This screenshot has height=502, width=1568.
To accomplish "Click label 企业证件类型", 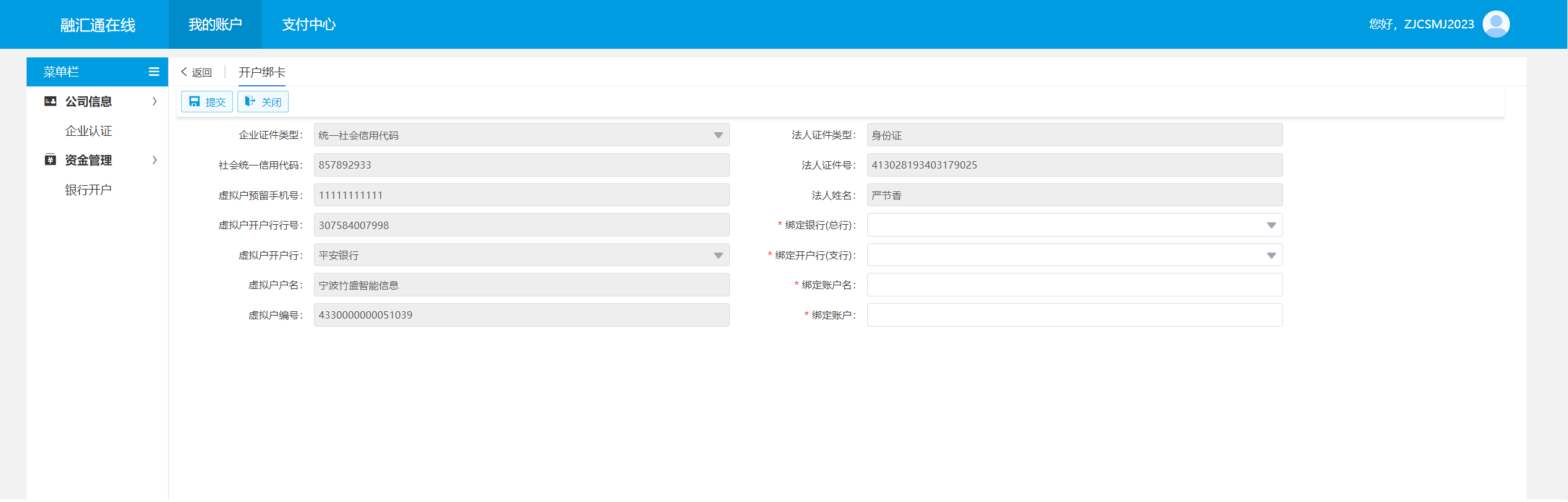I will (271, 135).
